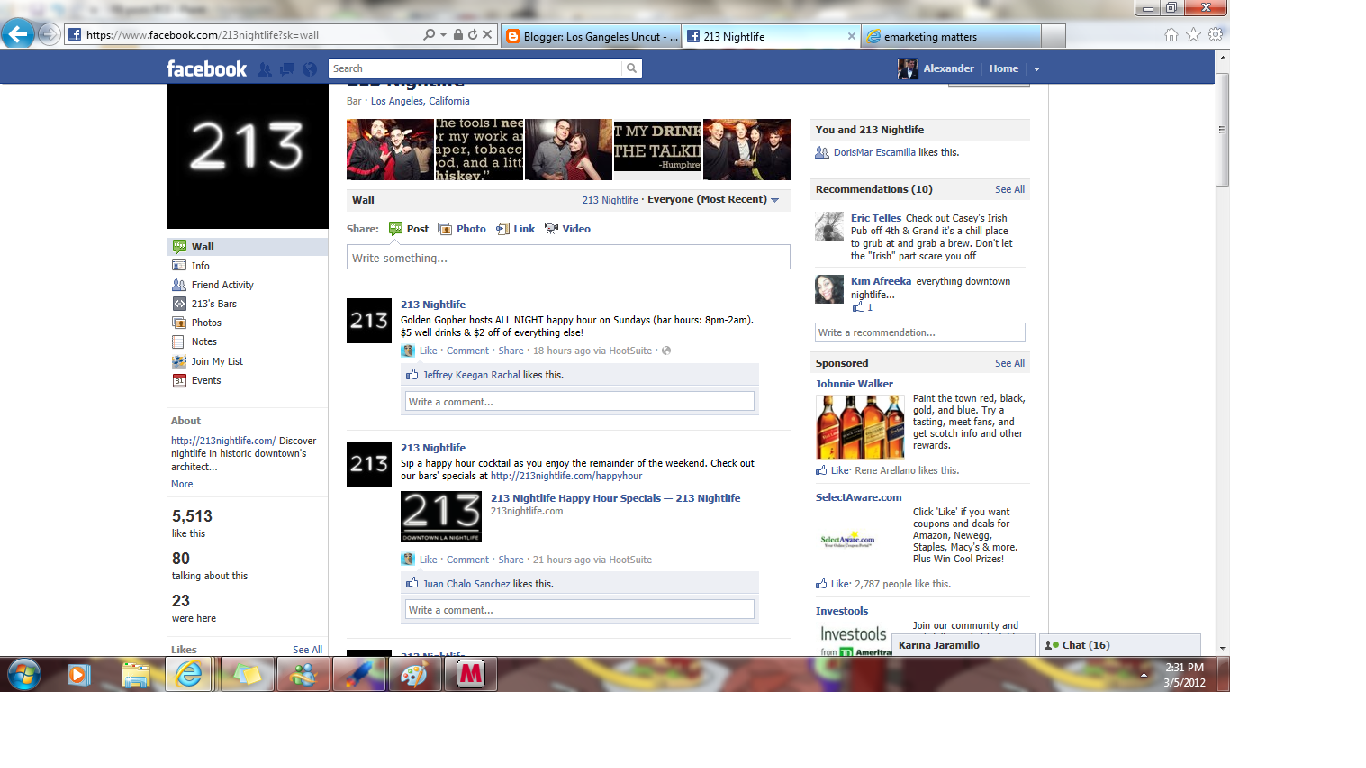1366x768 pixels.
Task: Click 213 Happy Hour Specials link thumbnail
Action: tap(441, 517)
